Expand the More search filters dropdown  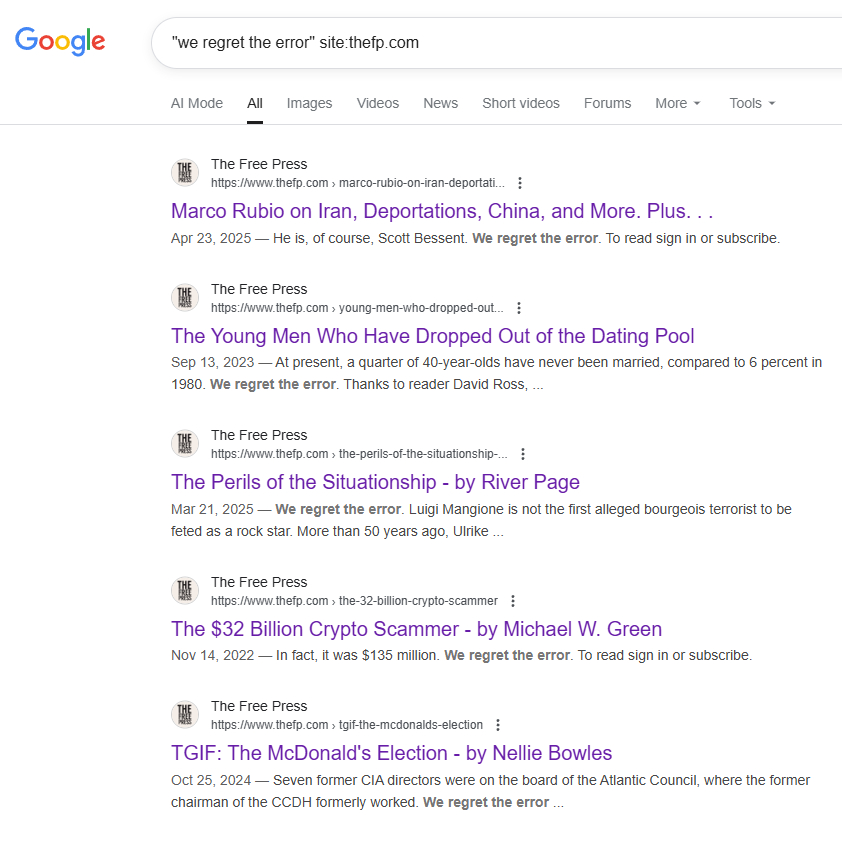tap(678, 103)
